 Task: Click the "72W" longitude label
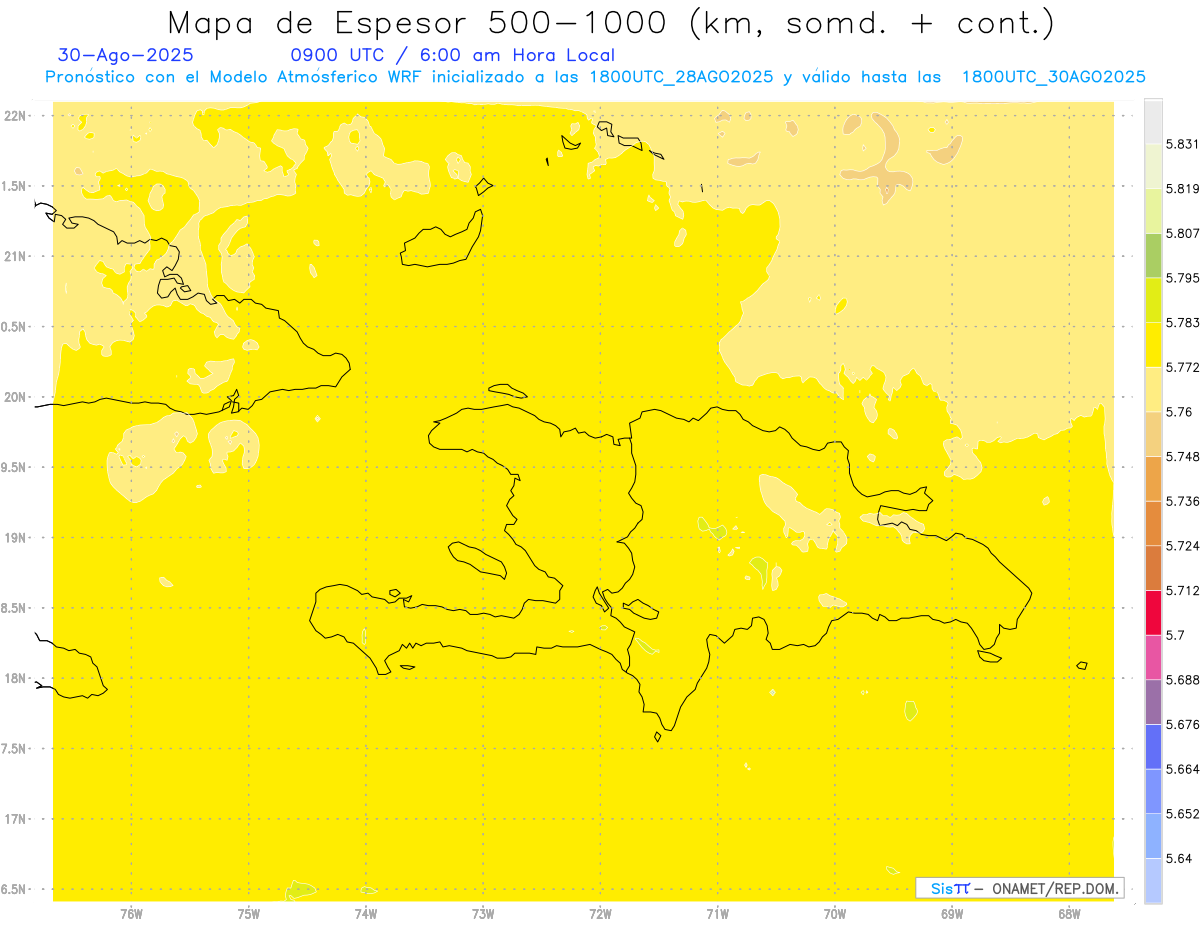point(600,915)
